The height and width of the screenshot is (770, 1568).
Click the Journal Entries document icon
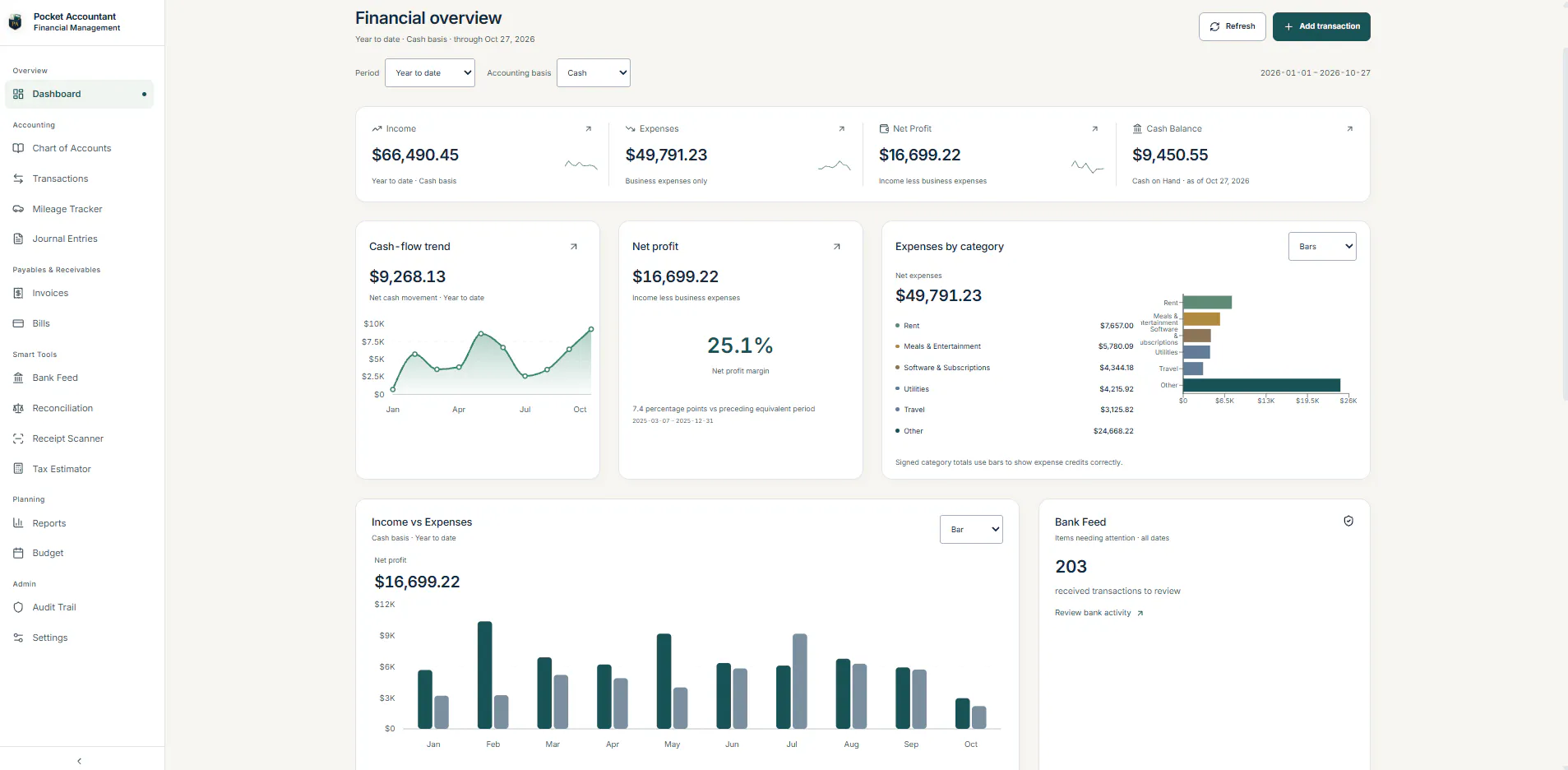(x=18, y=239)
